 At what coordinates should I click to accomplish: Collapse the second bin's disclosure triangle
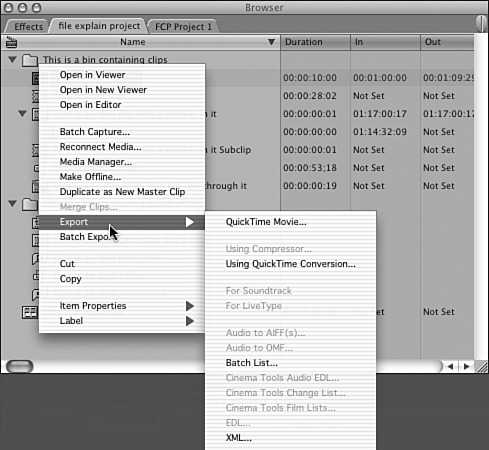(12, 203)
